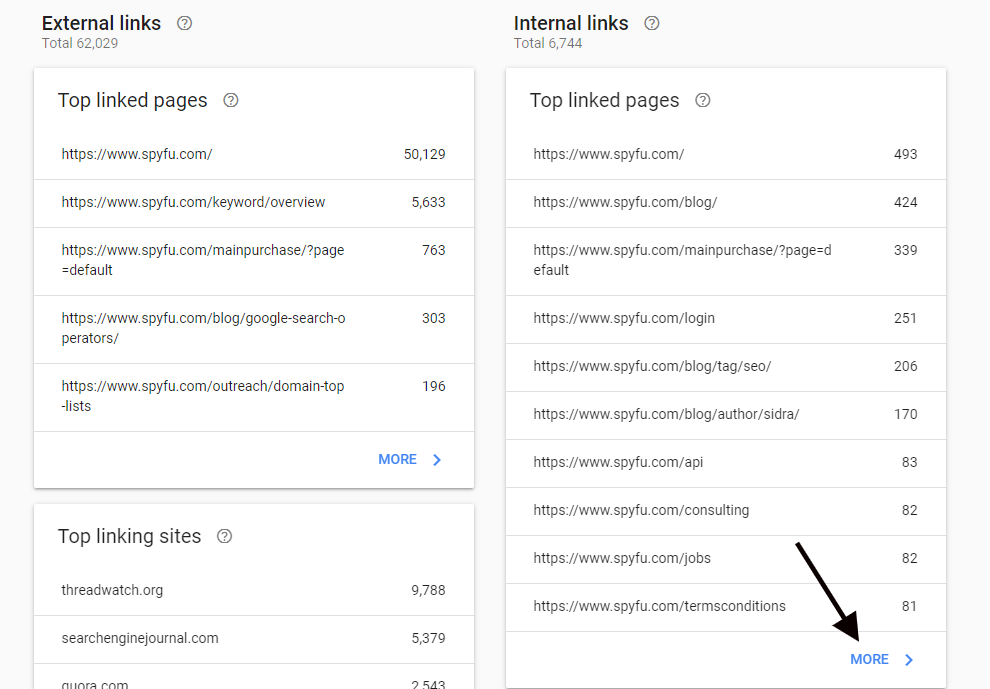The height and width of the screenshot is (689, 990).
Task: Open searchenginejournal.com linking site row
Action: pyautogui.click(x=140, y=638)
